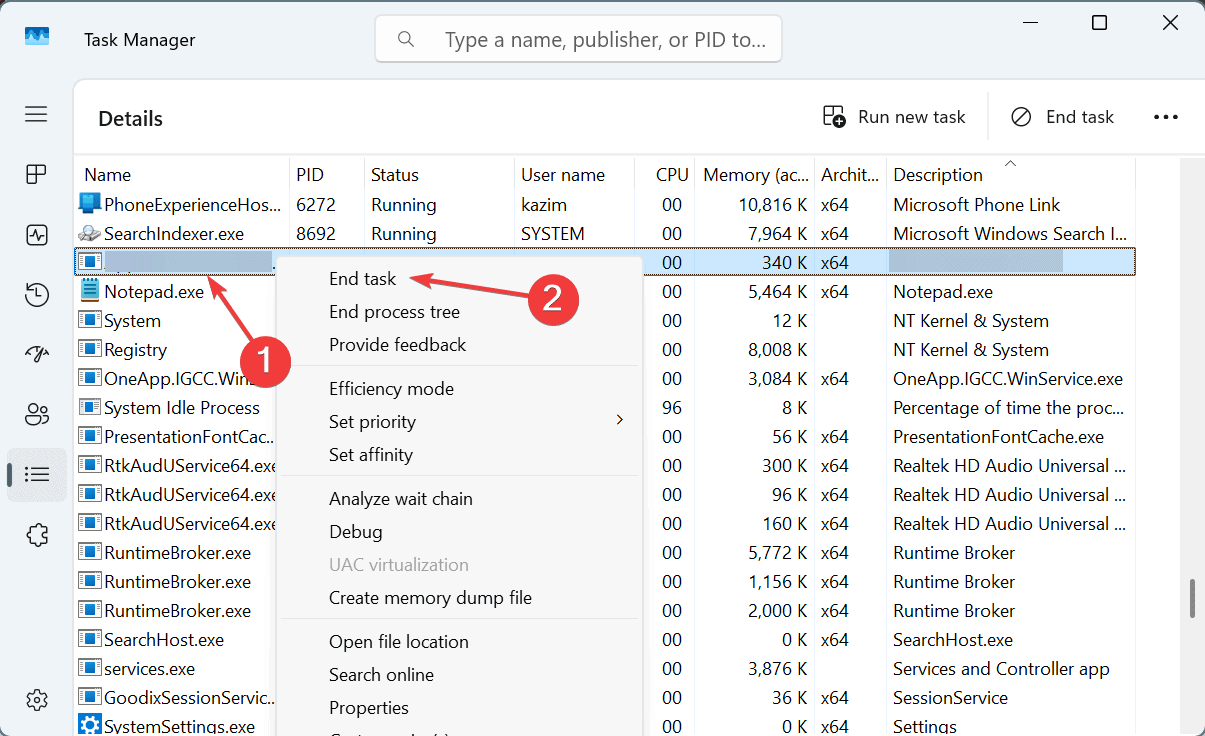
Task: Open Properties from context menu
Action: [368, 708]
